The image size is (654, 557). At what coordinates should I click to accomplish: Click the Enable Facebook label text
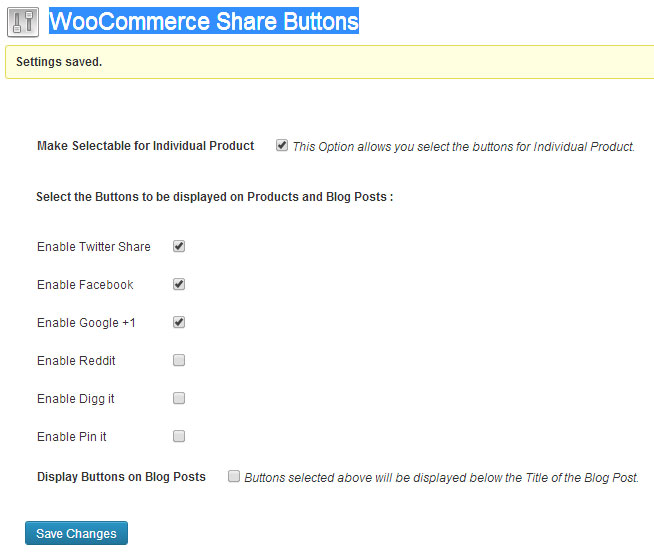(85, 285)
